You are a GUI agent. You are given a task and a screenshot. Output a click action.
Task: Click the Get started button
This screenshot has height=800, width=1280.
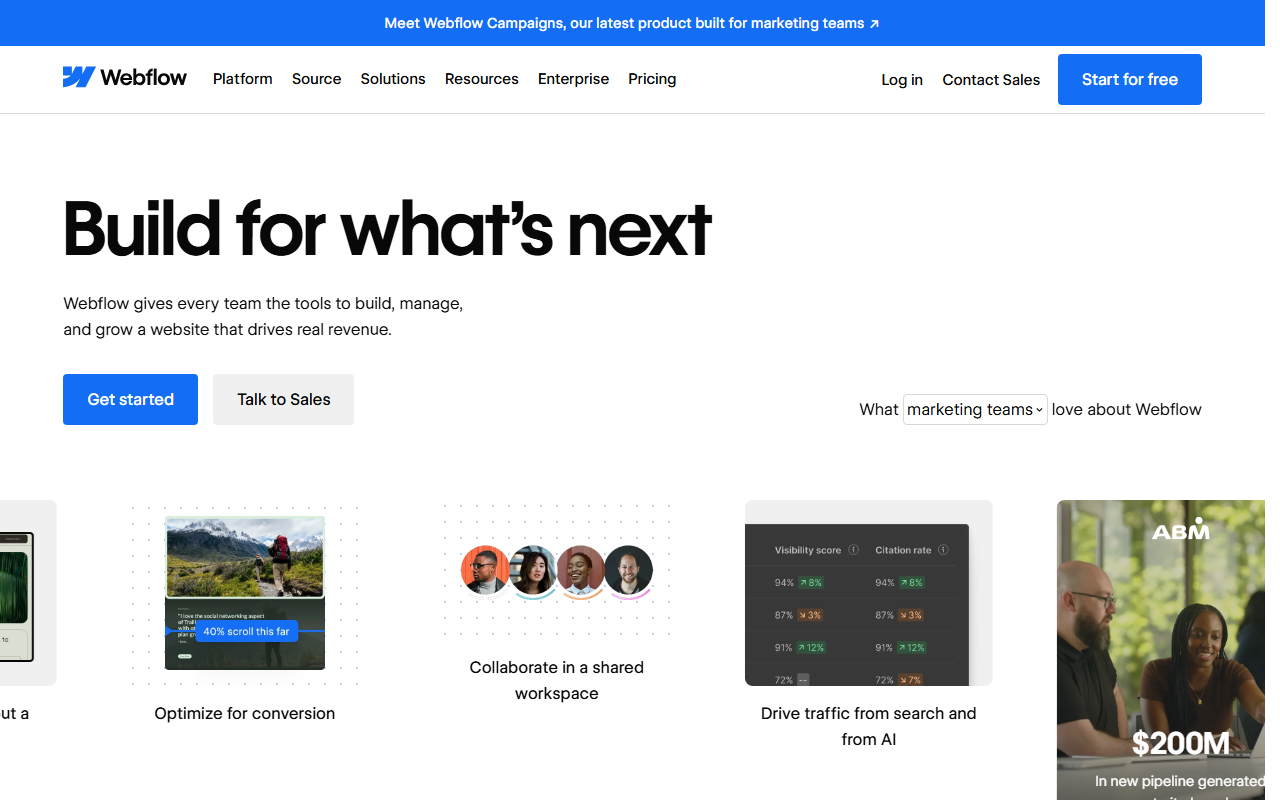[130, 399]
